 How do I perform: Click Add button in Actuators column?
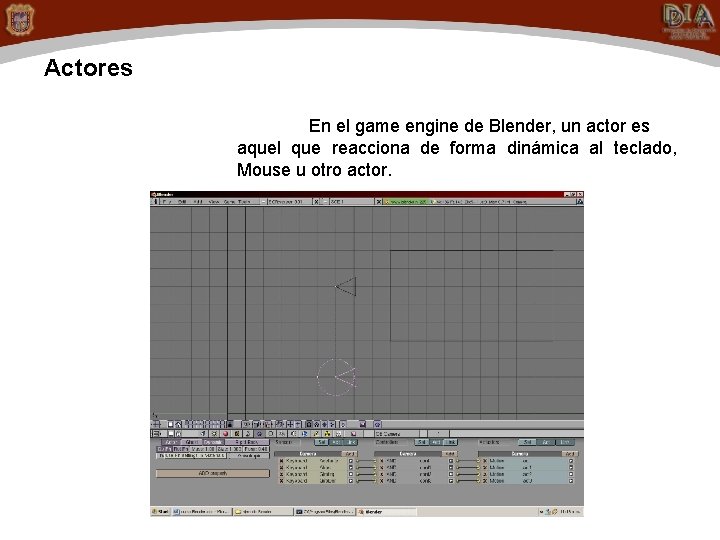point(570,454)
